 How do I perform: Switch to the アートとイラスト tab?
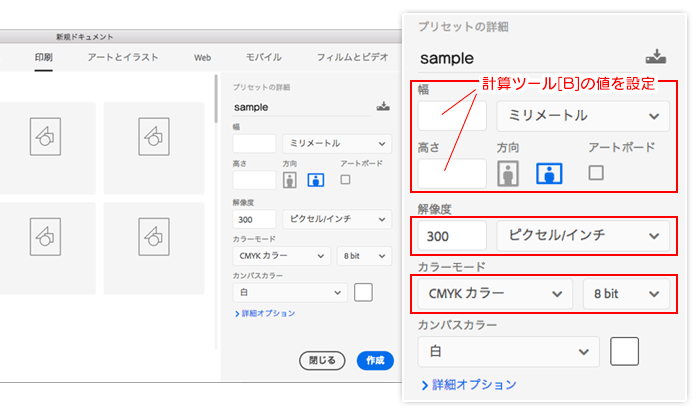pyautogui.click(x=123, y=58)
